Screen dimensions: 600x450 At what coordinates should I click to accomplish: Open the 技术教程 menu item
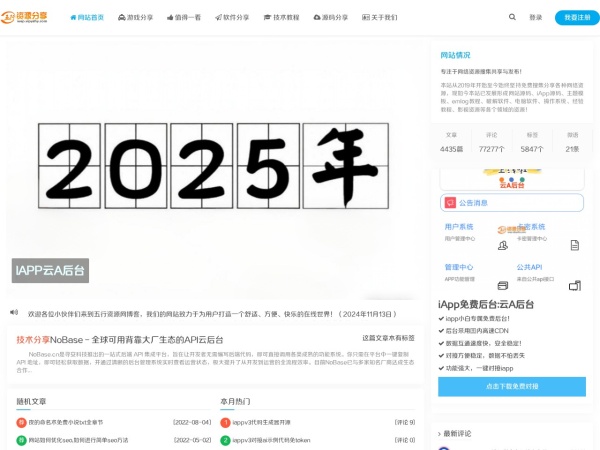tap(282, 18)
